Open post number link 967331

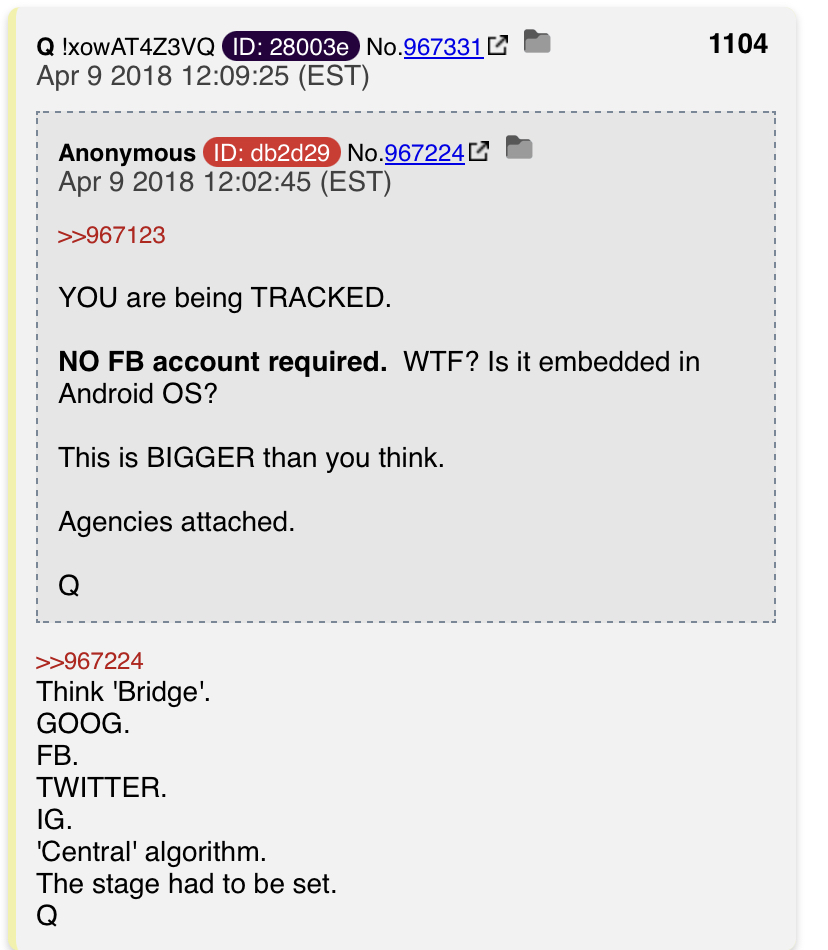click(x=443, y=47)
